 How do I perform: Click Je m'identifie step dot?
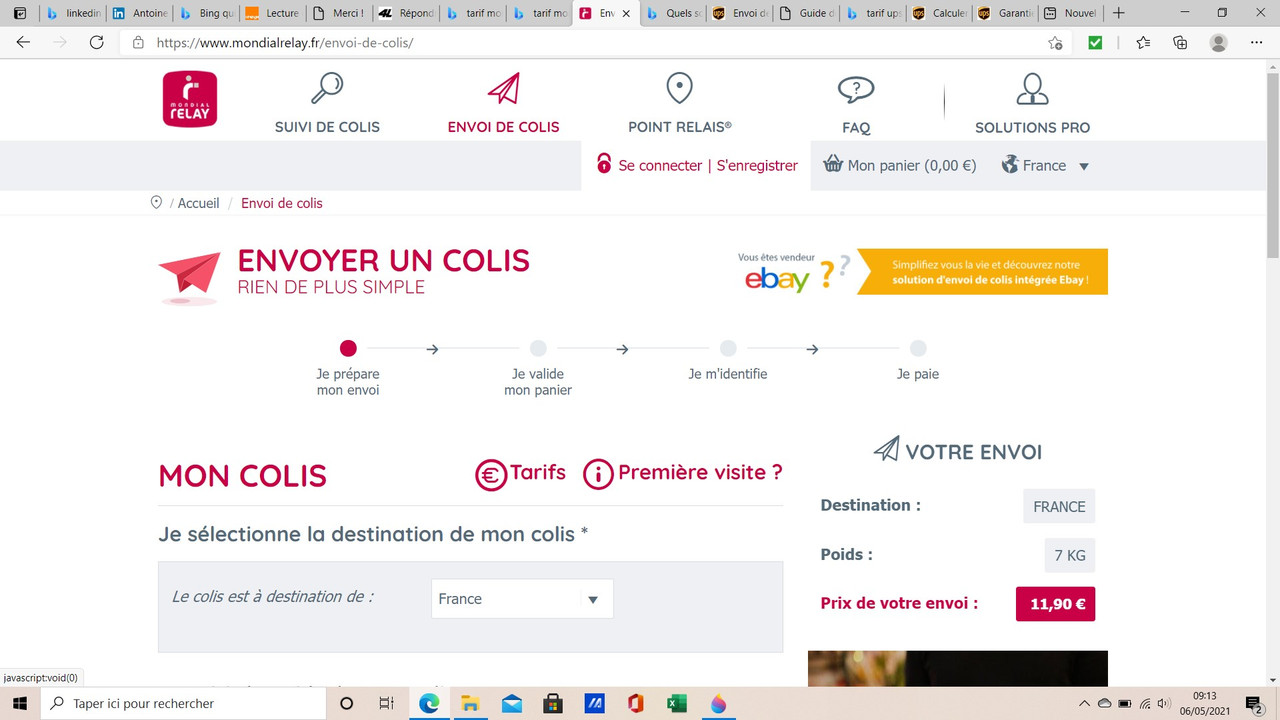coord(728,349)
